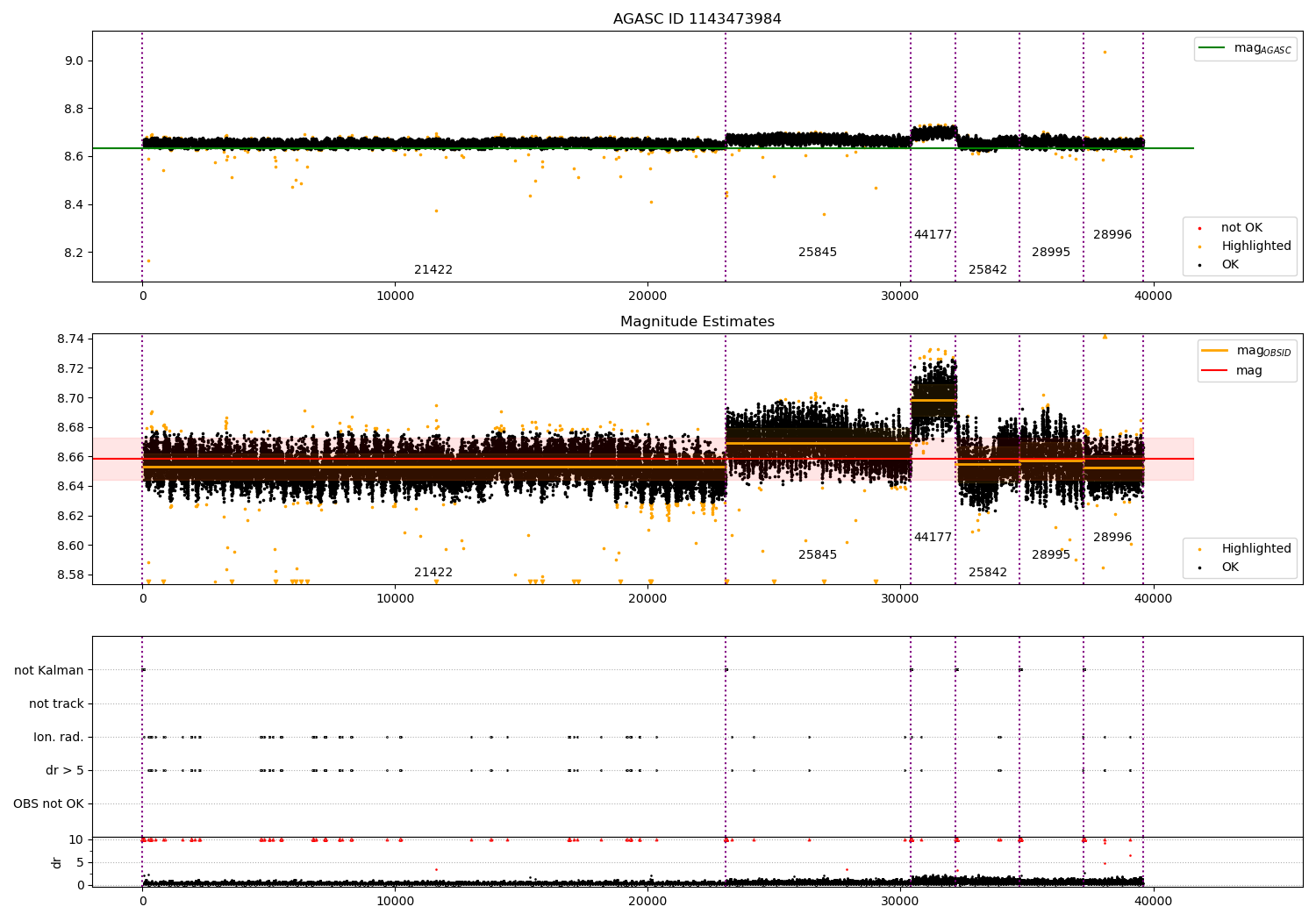Click the '8.4' y-axis tick label
The width and height of the screenshot is (1316, 921).
(x=74, y=205)
